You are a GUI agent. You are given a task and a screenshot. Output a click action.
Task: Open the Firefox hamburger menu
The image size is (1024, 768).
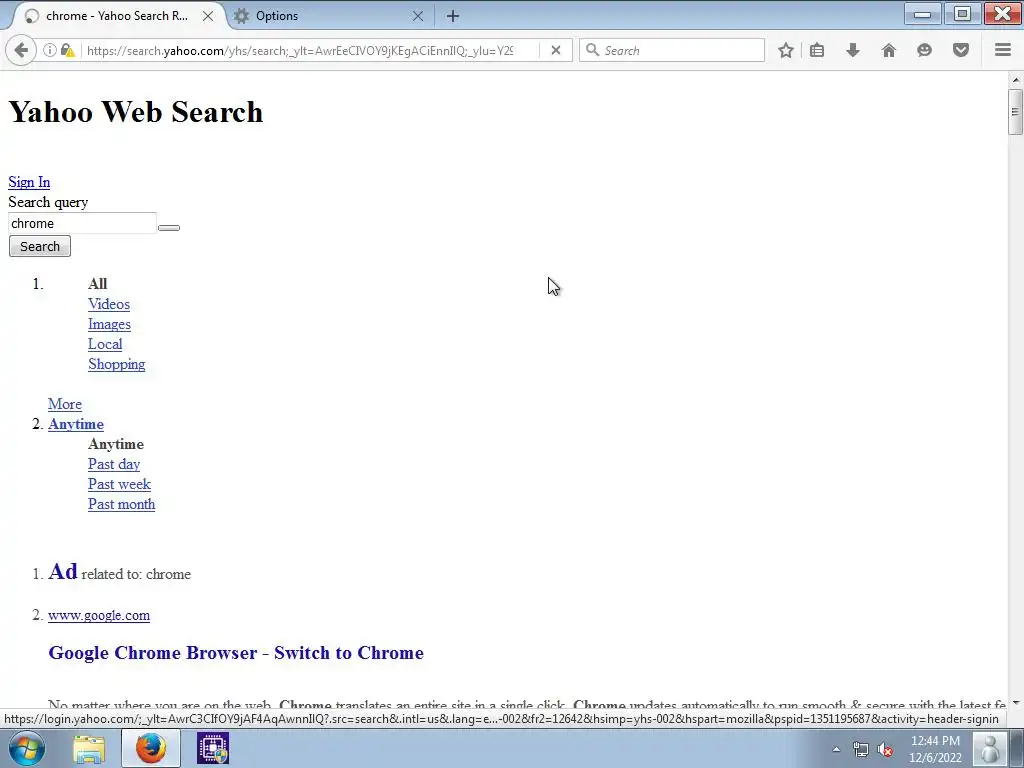(x=1003, y=50)
